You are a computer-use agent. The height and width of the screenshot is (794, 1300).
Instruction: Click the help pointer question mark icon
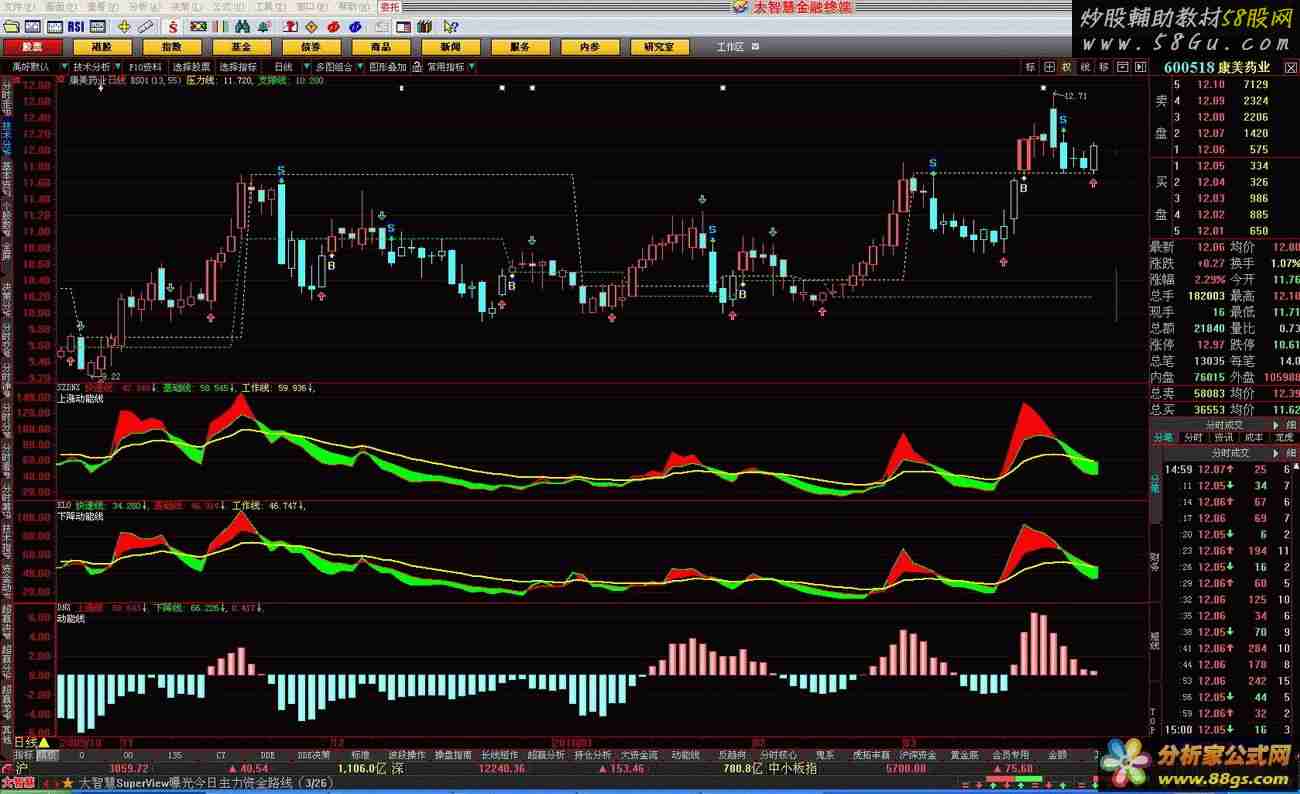(451, 26)
